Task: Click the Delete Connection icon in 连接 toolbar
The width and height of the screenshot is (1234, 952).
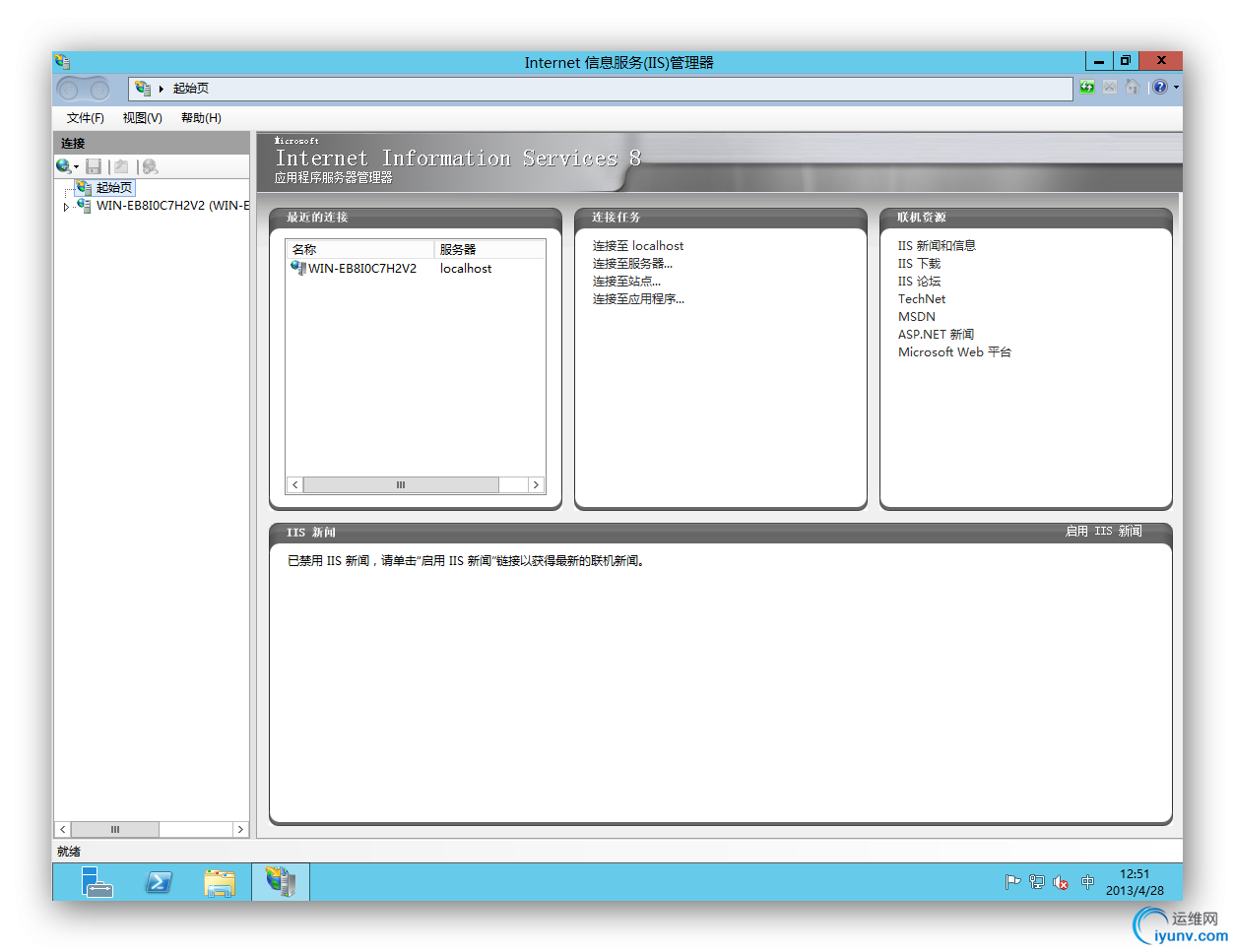Action: 150,166
